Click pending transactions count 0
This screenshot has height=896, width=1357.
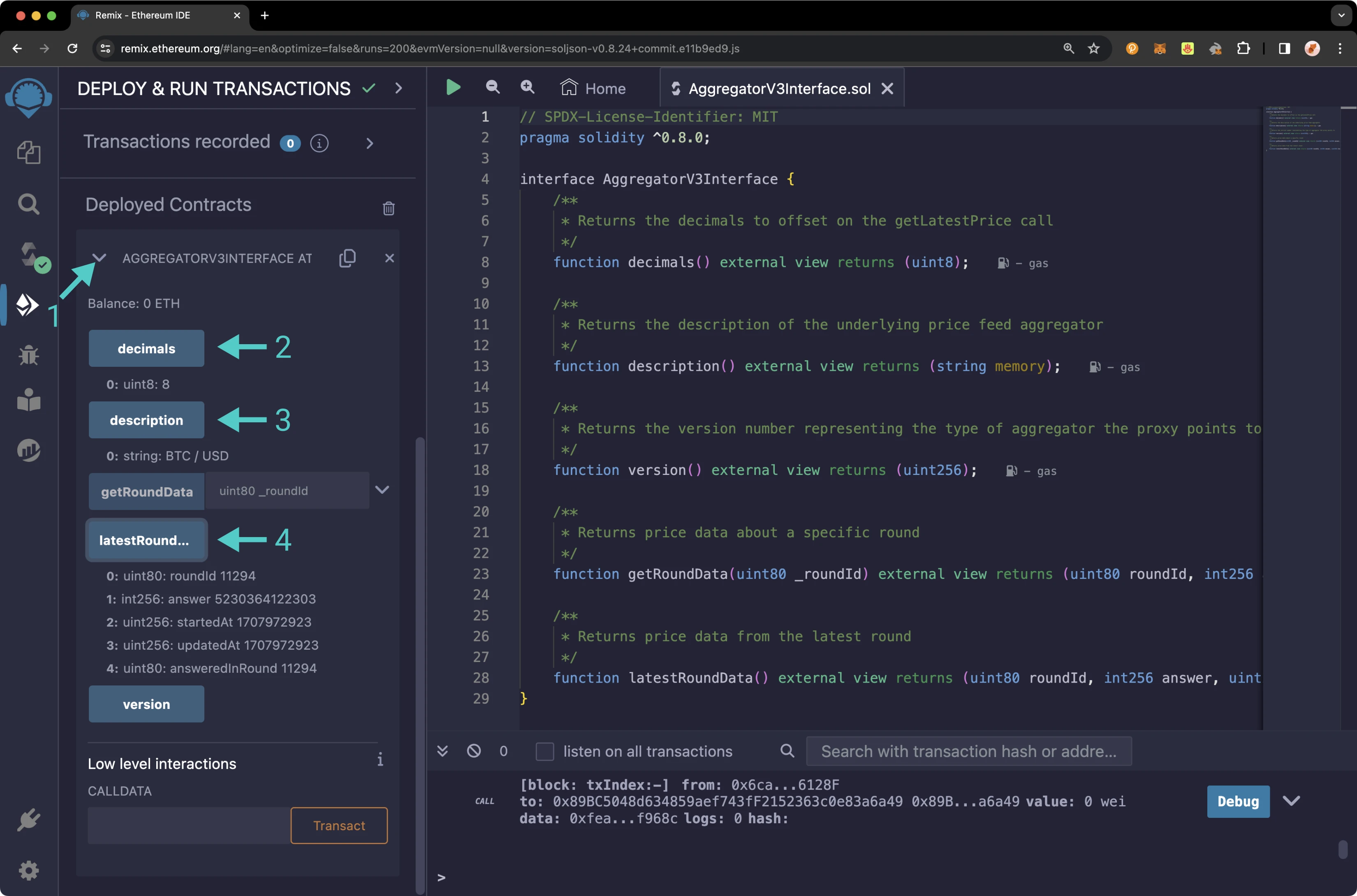[503, 751]
